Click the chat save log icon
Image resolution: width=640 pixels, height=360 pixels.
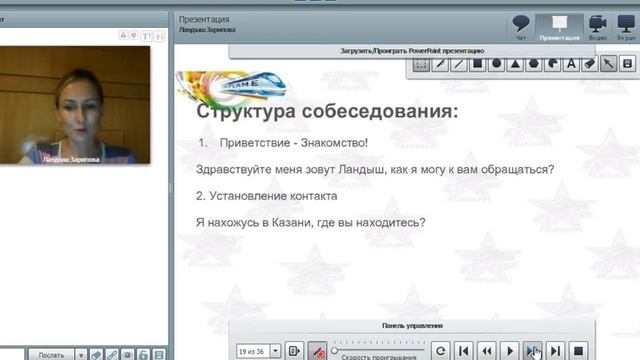[159, 355]
